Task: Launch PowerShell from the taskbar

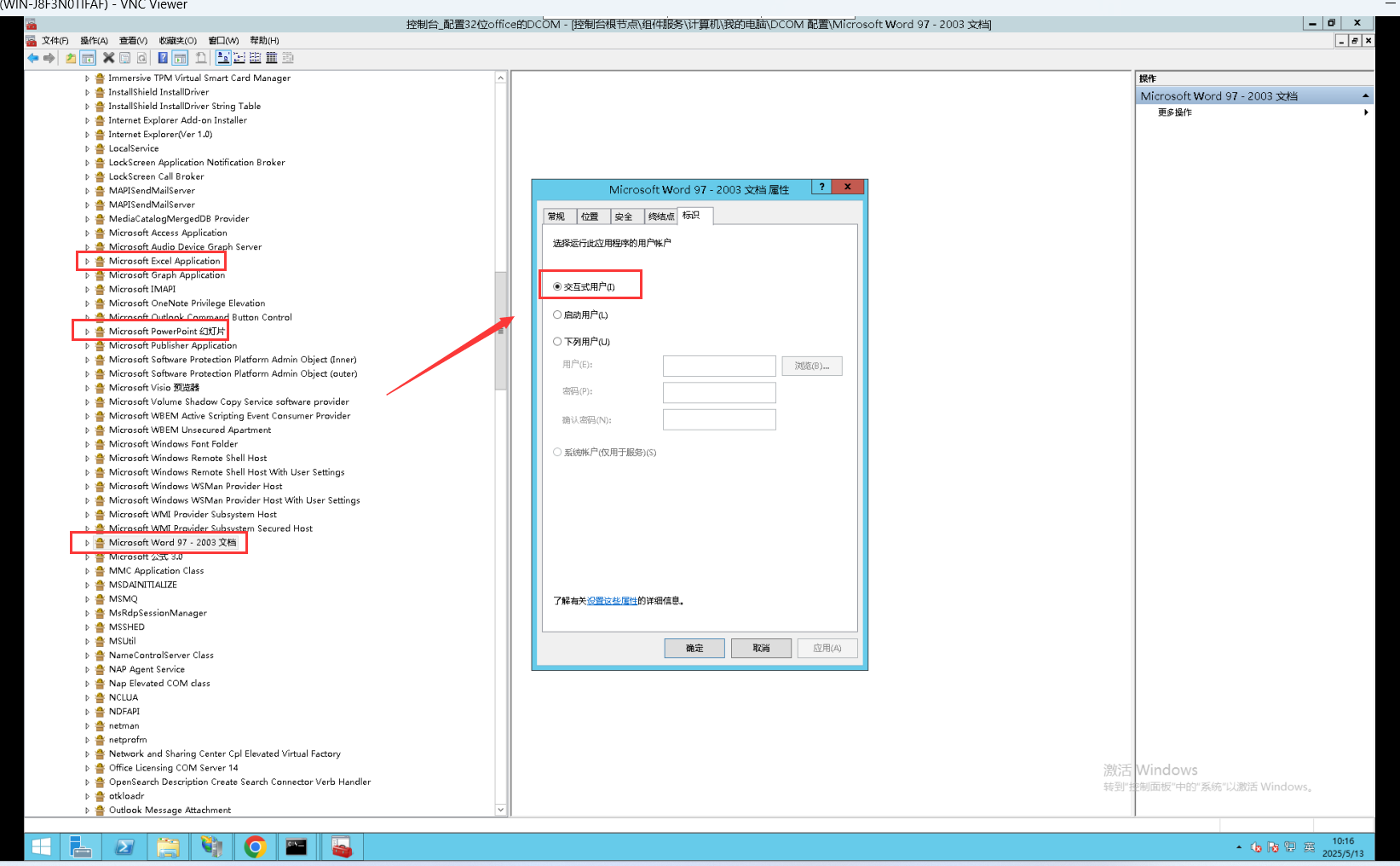Action: pyautogui.click(x=124, y=846)
